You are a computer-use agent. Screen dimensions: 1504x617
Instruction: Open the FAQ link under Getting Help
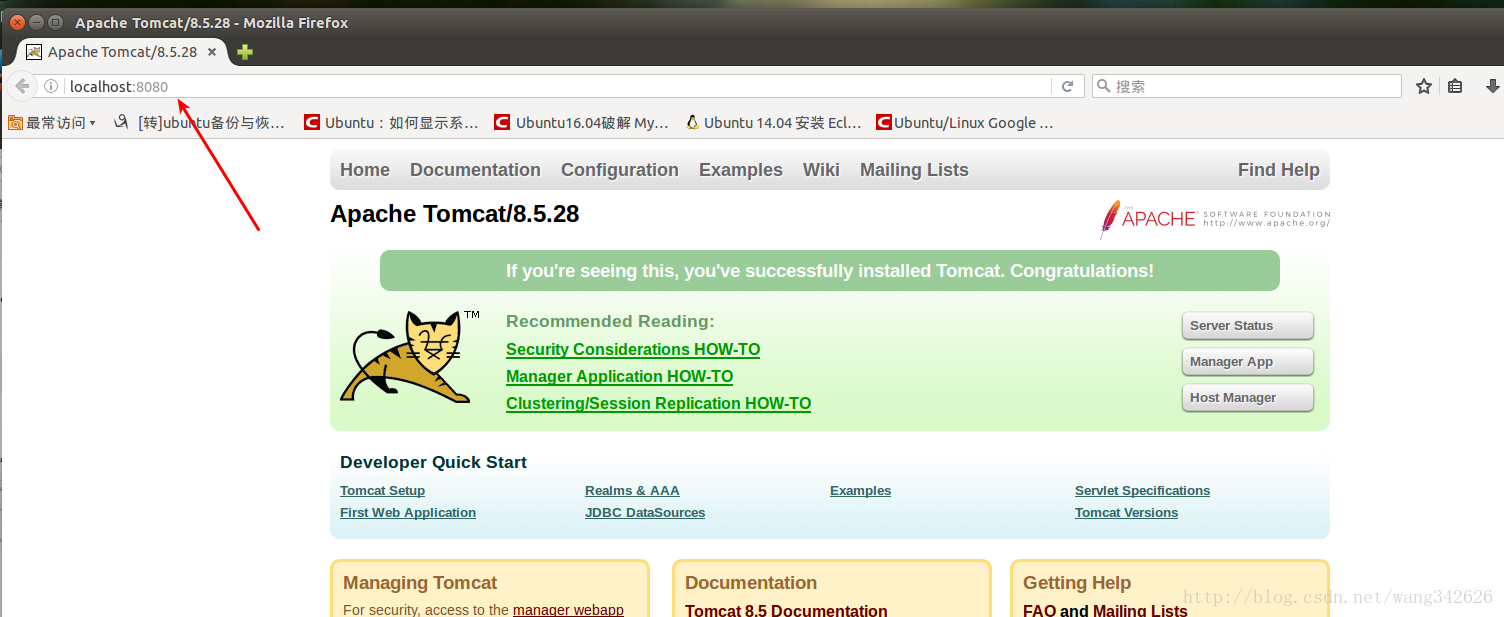click(1039, 610)
